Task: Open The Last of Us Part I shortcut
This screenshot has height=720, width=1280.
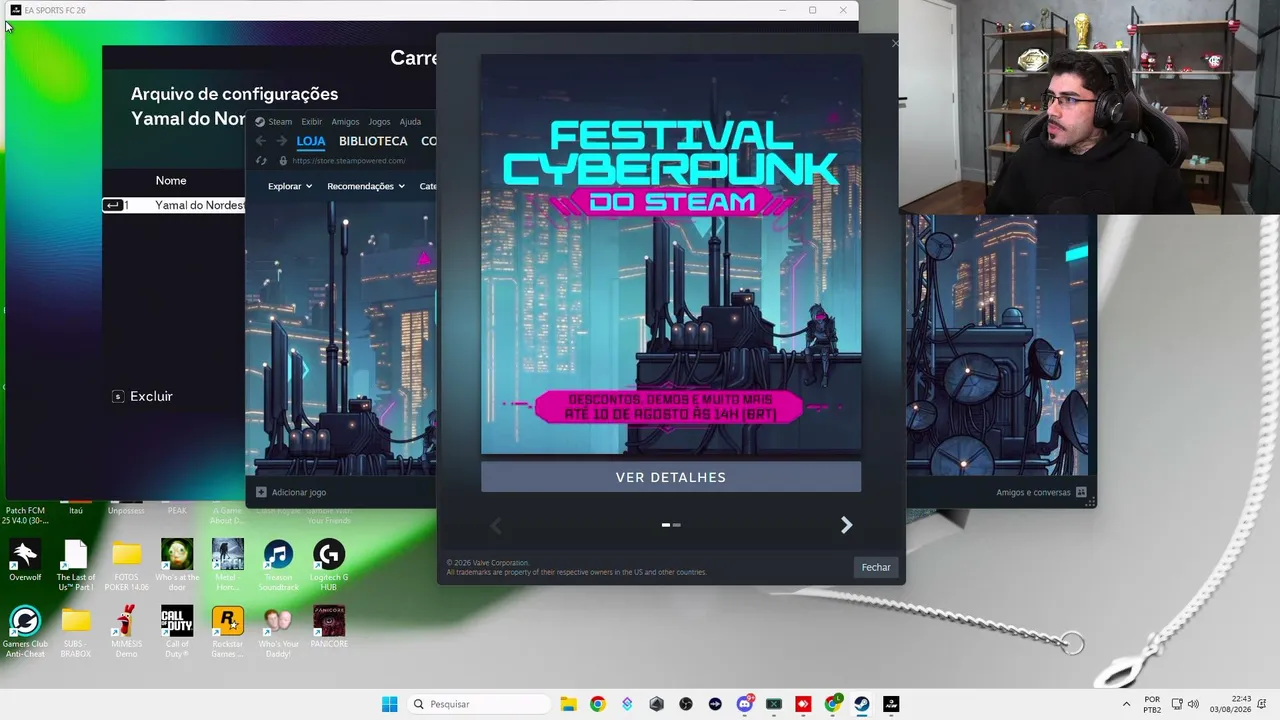Action: click(76, 565)
